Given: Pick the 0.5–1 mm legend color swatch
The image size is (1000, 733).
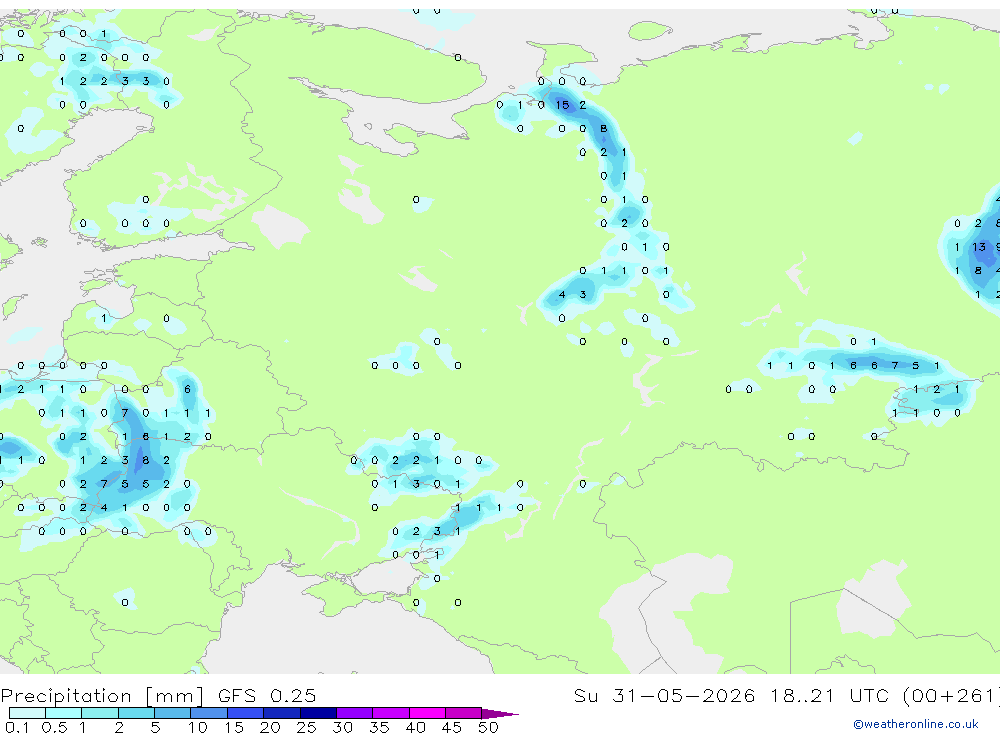Looking at the screenshot, I should tap(63, 713).
